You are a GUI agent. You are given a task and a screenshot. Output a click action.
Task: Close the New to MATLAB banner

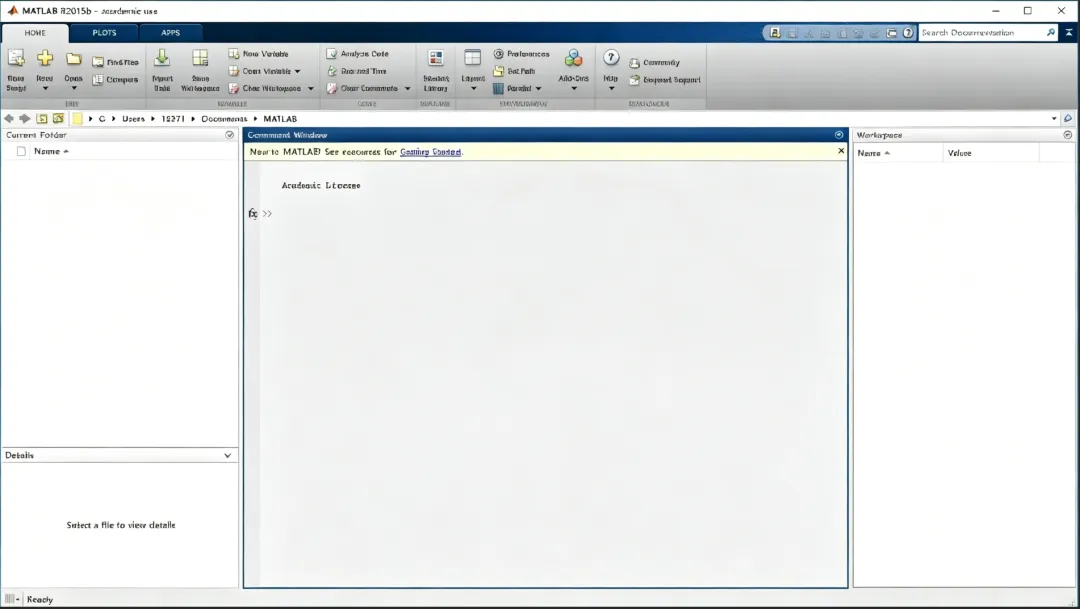(841, 151)
